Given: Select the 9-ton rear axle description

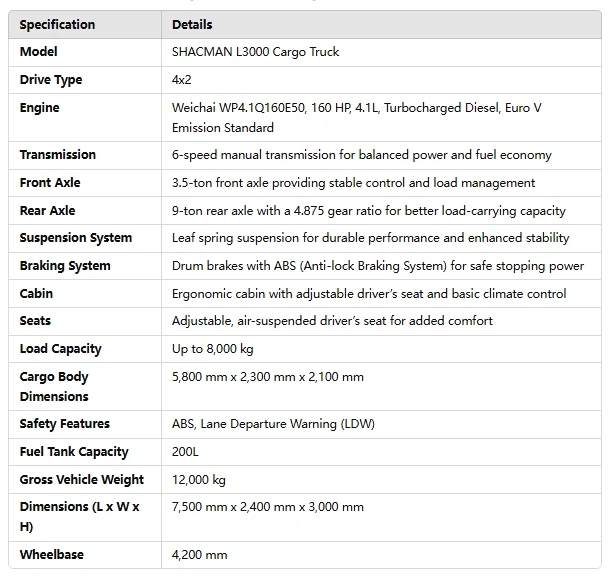Looking at the screenshot, I should pos(368,211).
